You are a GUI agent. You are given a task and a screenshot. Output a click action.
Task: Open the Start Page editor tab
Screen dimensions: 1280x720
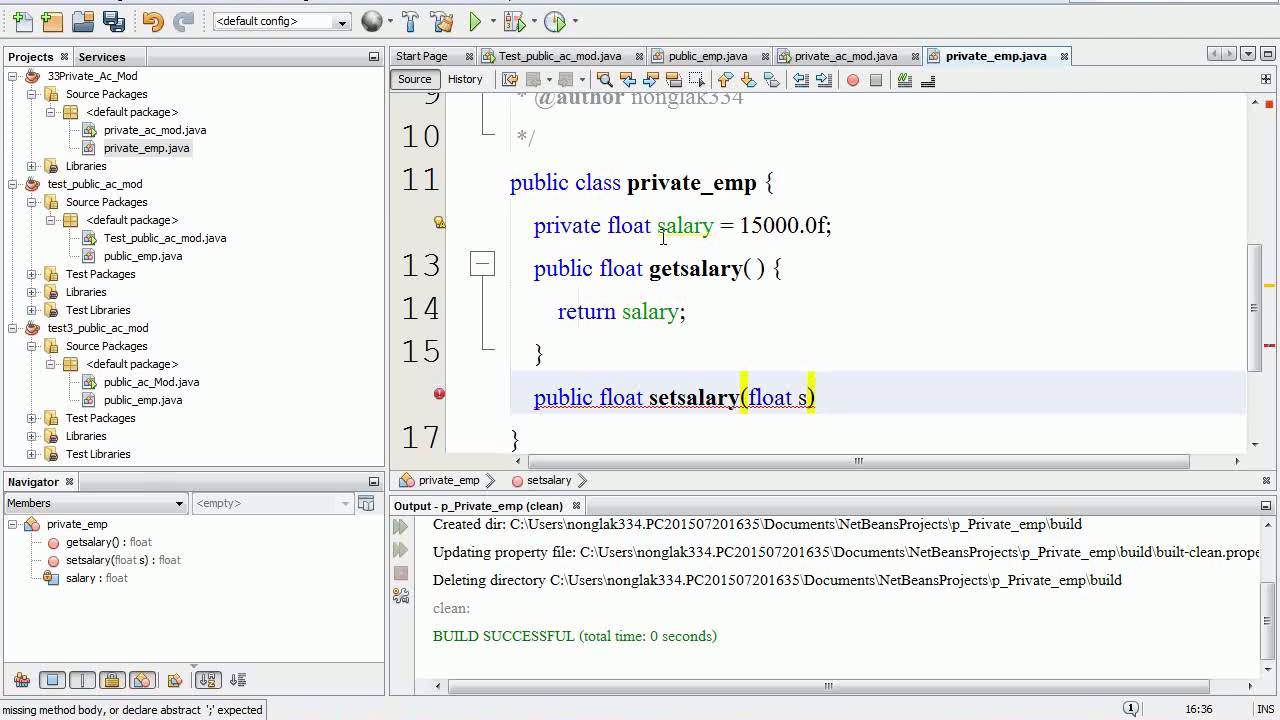point(421,56)
